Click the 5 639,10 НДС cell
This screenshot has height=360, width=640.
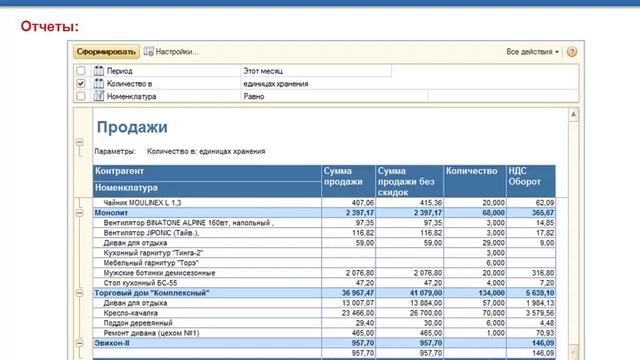(531, 293)
